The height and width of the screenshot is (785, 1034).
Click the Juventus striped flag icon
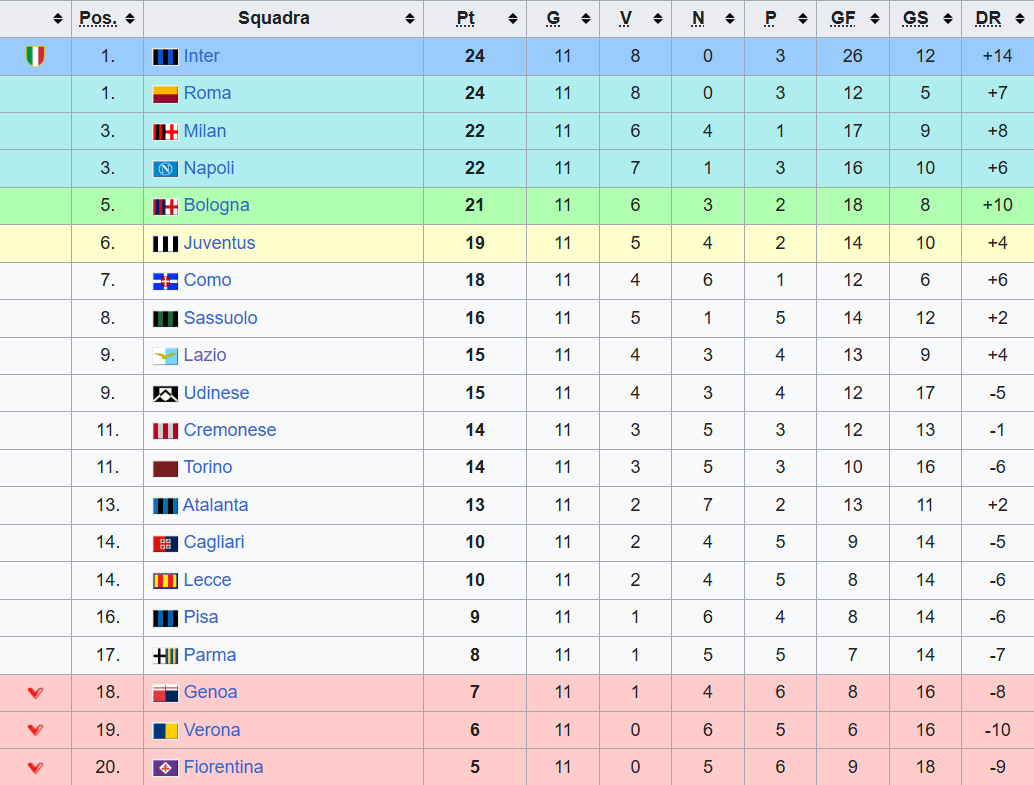(165, 244)
